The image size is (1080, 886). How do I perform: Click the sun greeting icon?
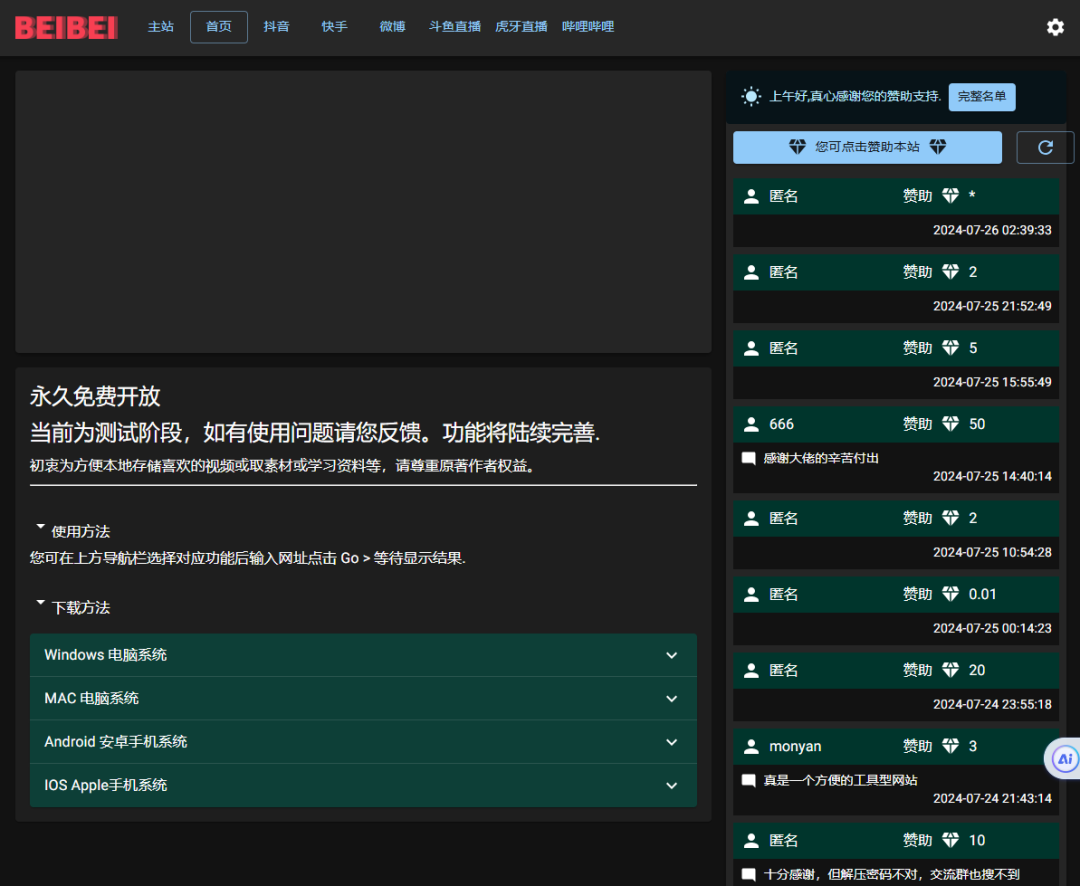751,97
